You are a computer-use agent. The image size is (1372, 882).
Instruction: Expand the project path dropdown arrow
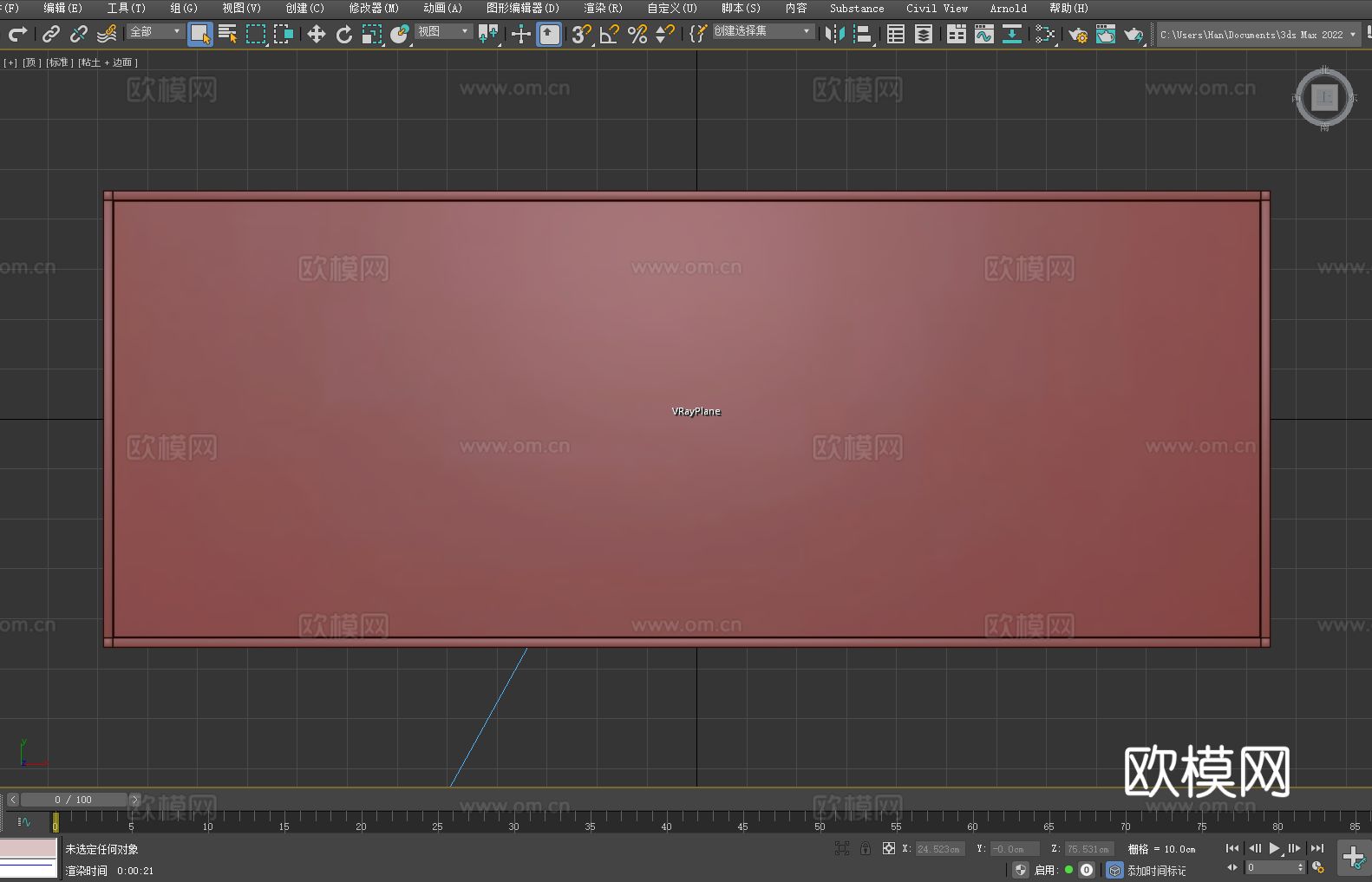[1352, 35]
